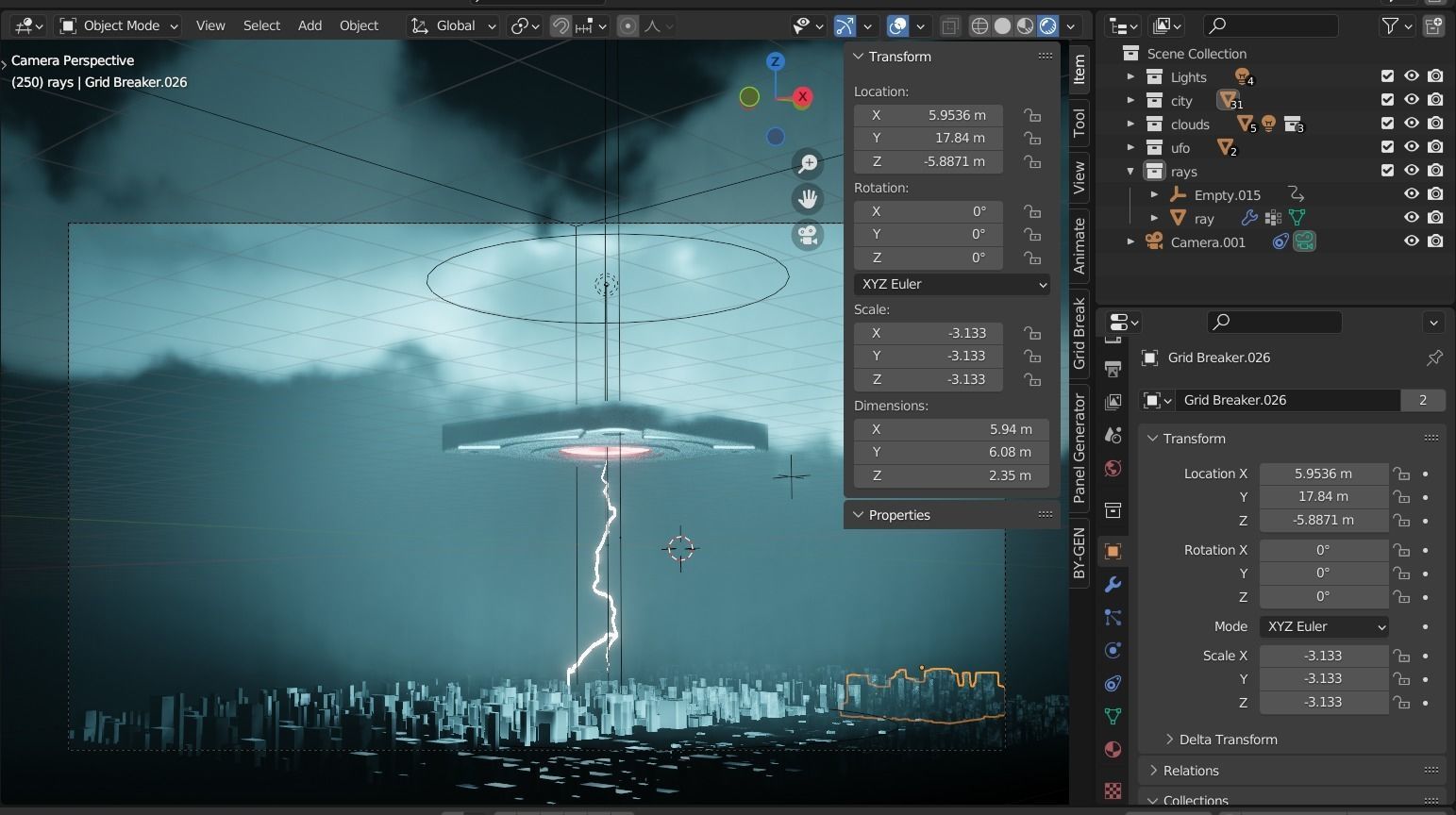Uncheck the Lights collection exclude checkbox
Viewport: 1456px width, 815px height.
coord(1387,76)
